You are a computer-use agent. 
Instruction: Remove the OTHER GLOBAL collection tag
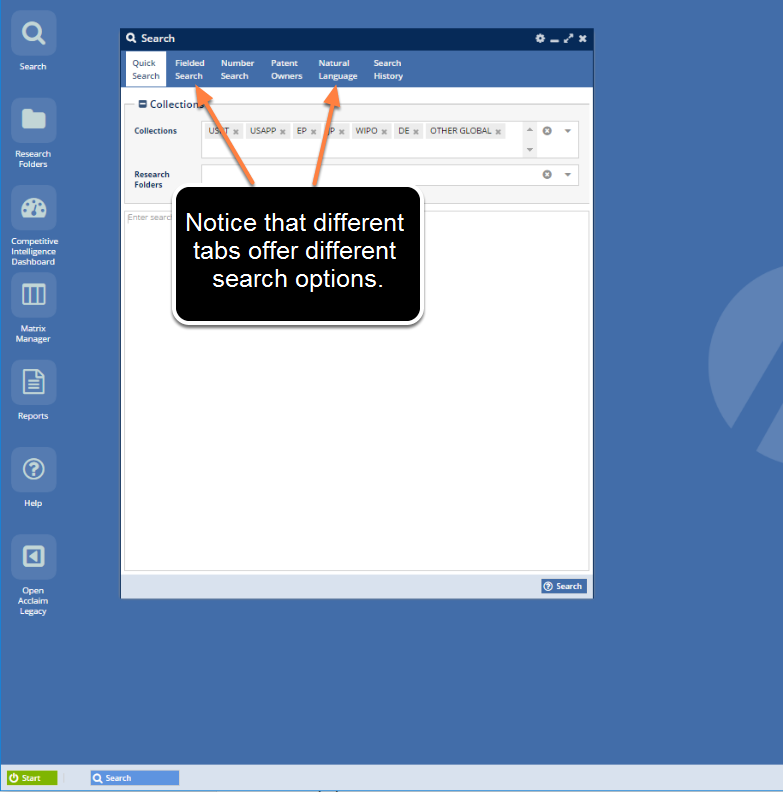(x=498, y=132)
